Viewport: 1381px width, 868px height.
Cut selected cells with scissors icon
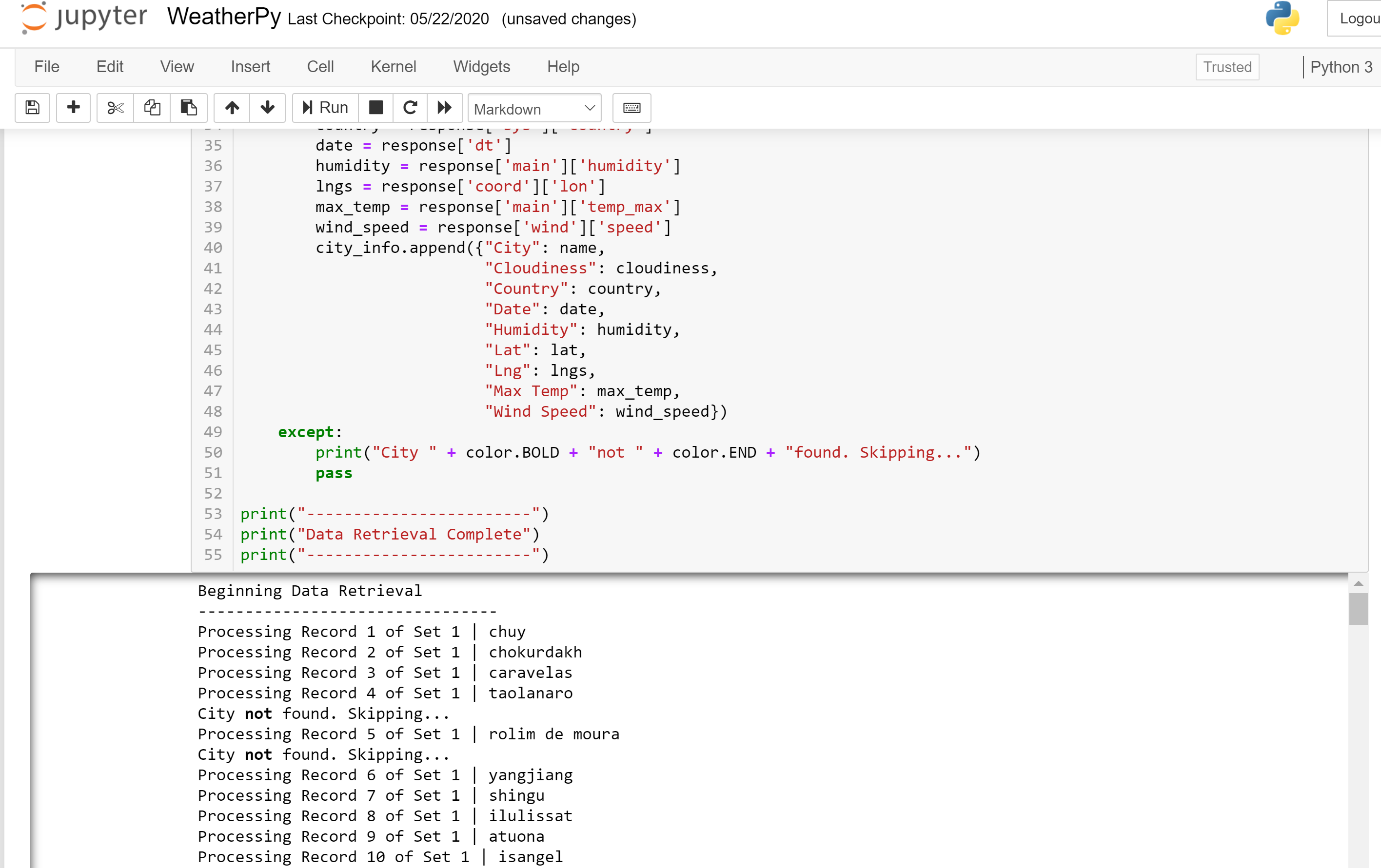pos(115,108)
